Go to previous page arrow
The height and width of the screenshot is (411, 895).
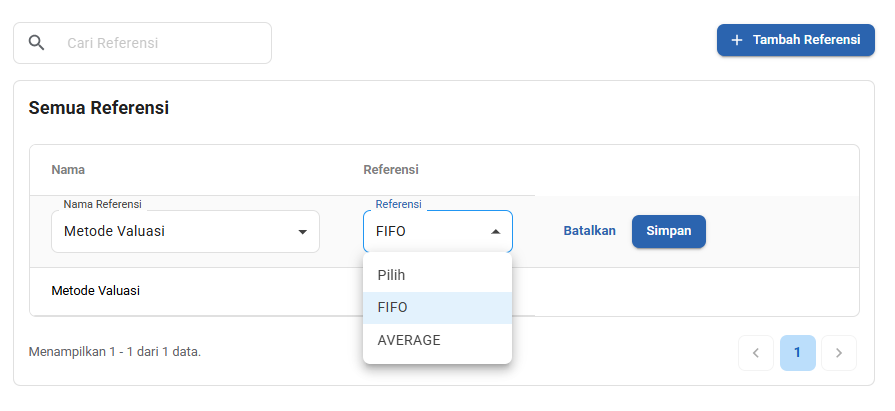[x=756, y=353]
